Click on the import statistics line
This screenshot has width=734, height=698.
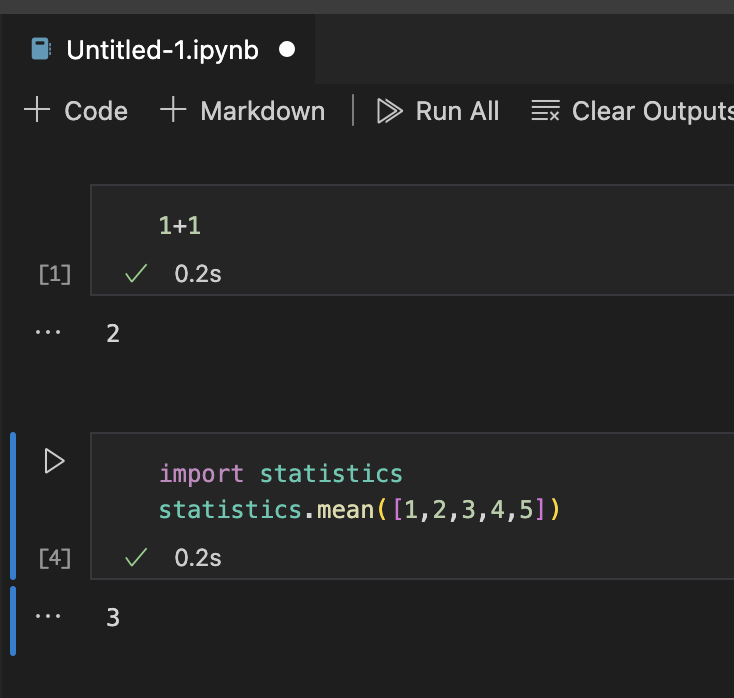280,473
